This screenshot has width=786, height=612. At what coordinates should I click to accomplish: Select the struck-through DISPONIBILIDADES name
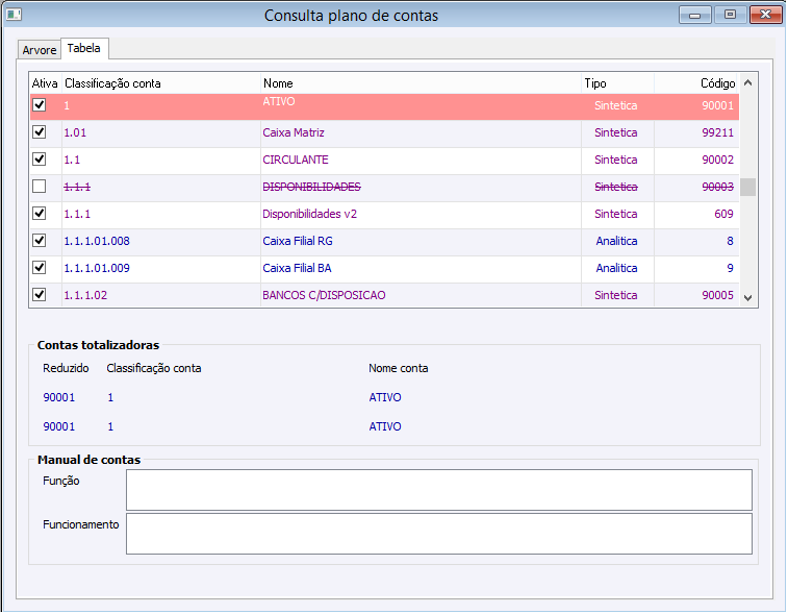pyautogui.click(x=311, y=186)
